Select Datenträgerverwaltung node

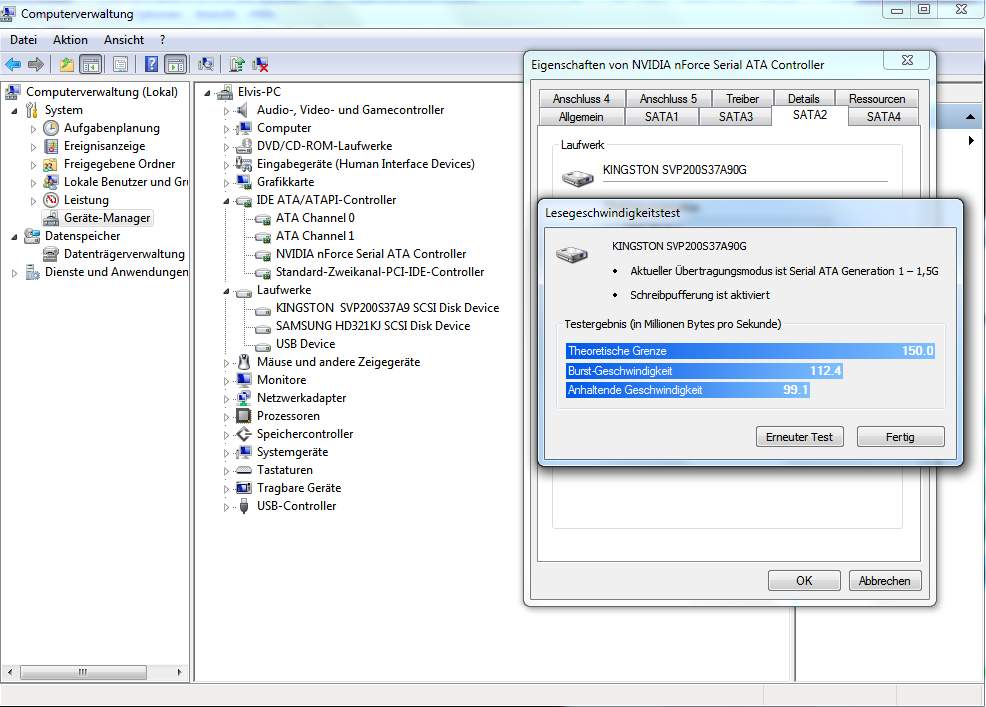tap(124, 254)
